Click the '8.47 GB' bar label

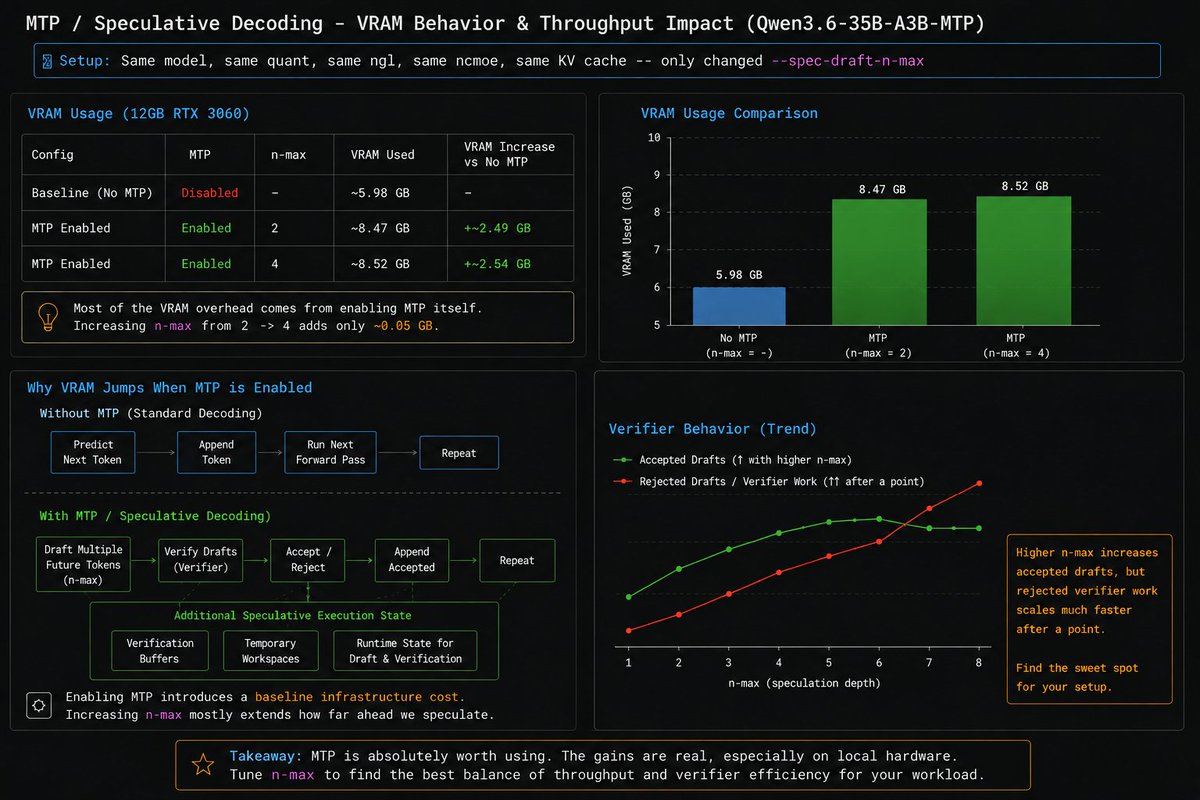click(881, 187)
